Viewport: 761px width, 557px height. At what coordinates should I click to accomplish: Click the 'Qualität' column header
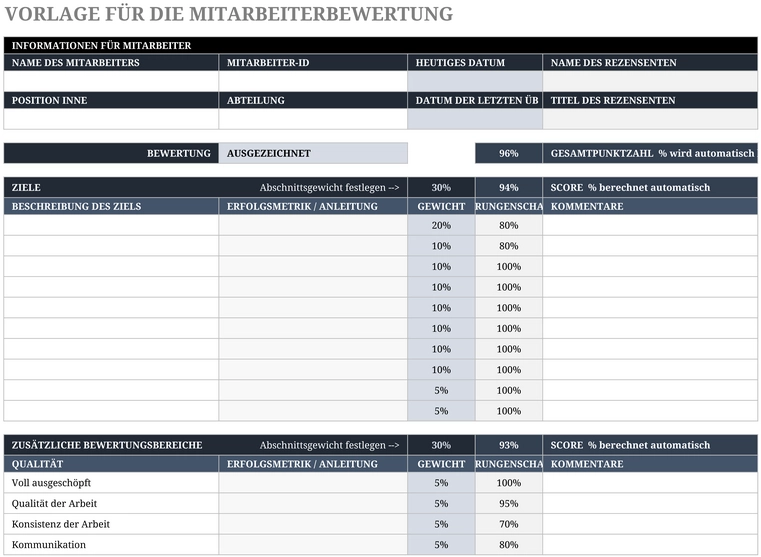coord(111,464)
